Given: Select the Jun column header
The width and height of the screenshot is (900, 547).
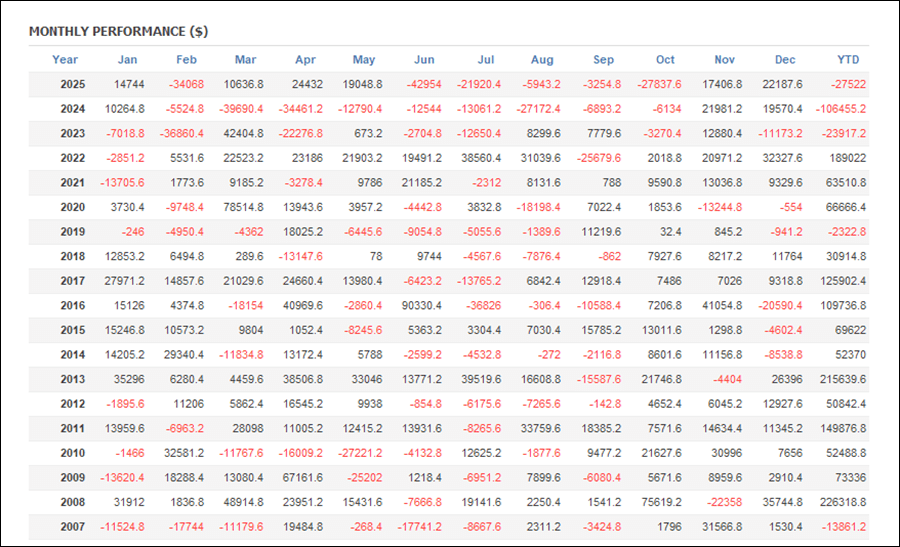Looking at the screenshot, I should tap(424, 60).
